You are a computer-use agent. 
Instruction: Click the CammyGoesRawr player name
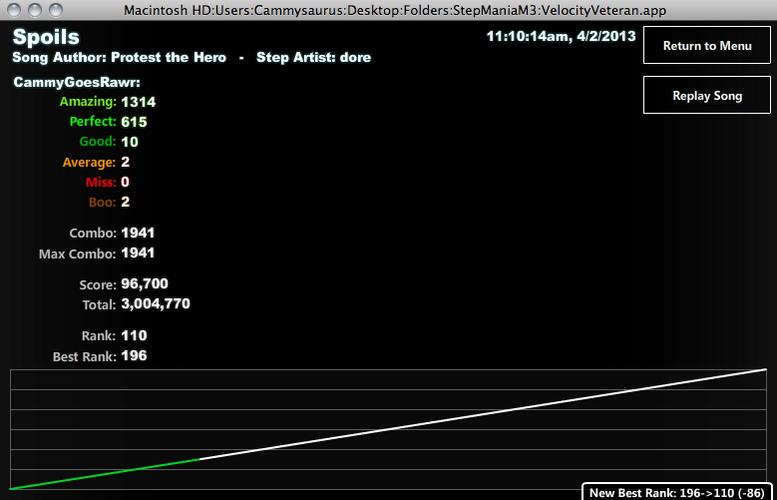pyautogui.click(x=77, y=82)
